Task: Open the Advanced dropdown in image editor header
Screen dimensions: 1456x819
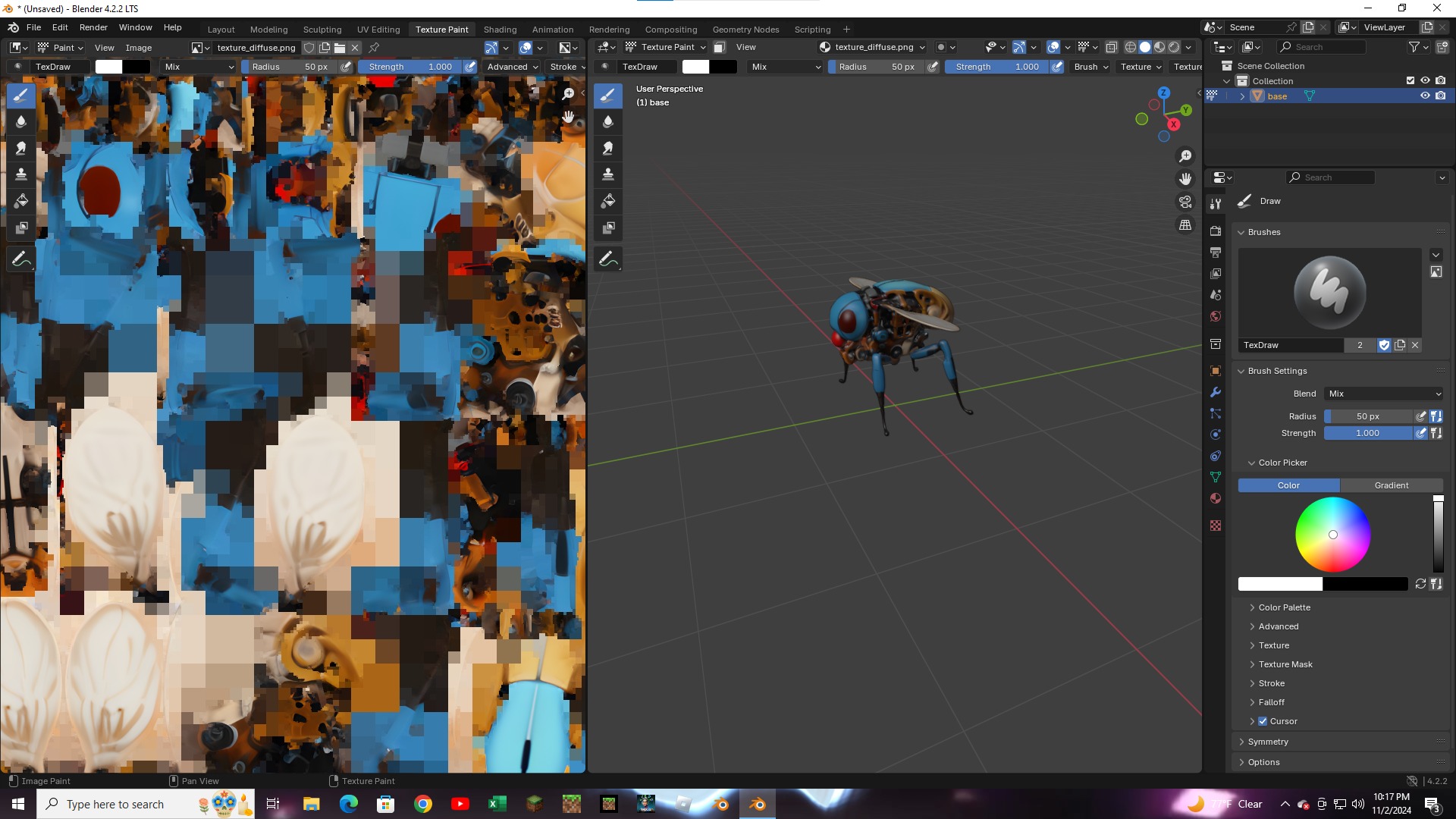Action: coord(513,67)
